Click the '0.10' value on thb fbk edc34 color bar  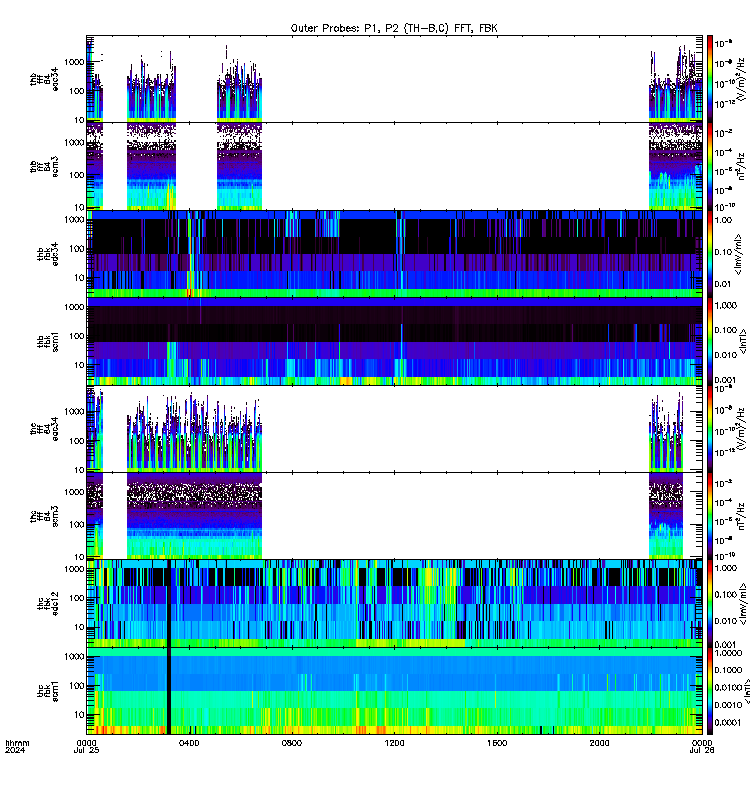pos(723,252)
